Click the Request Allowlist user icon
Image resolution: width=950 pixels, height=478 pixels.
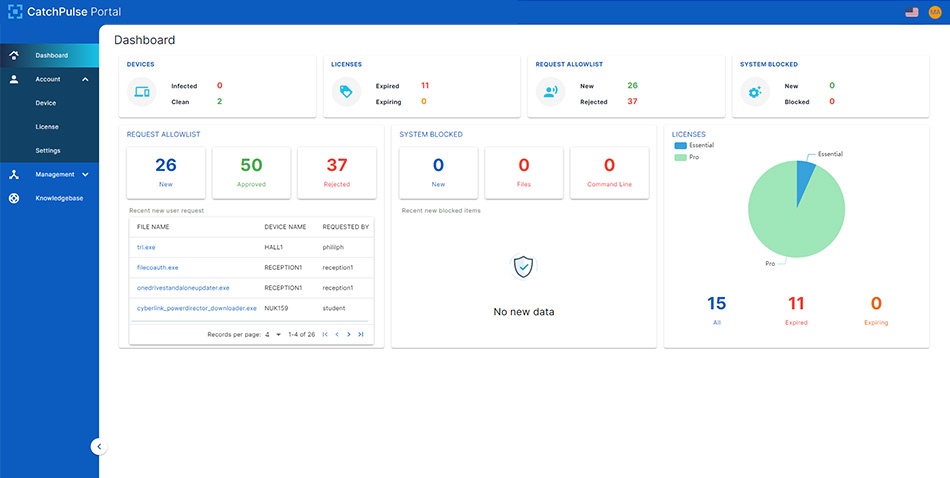coord(550,93)
